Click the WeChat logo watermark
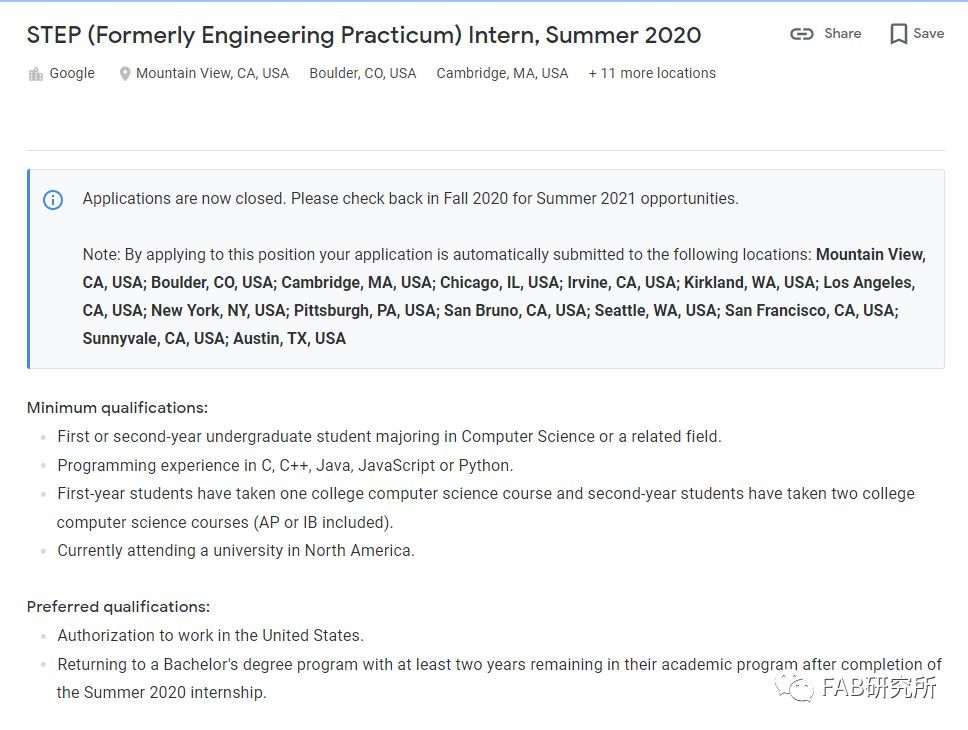 coord(795,687)
